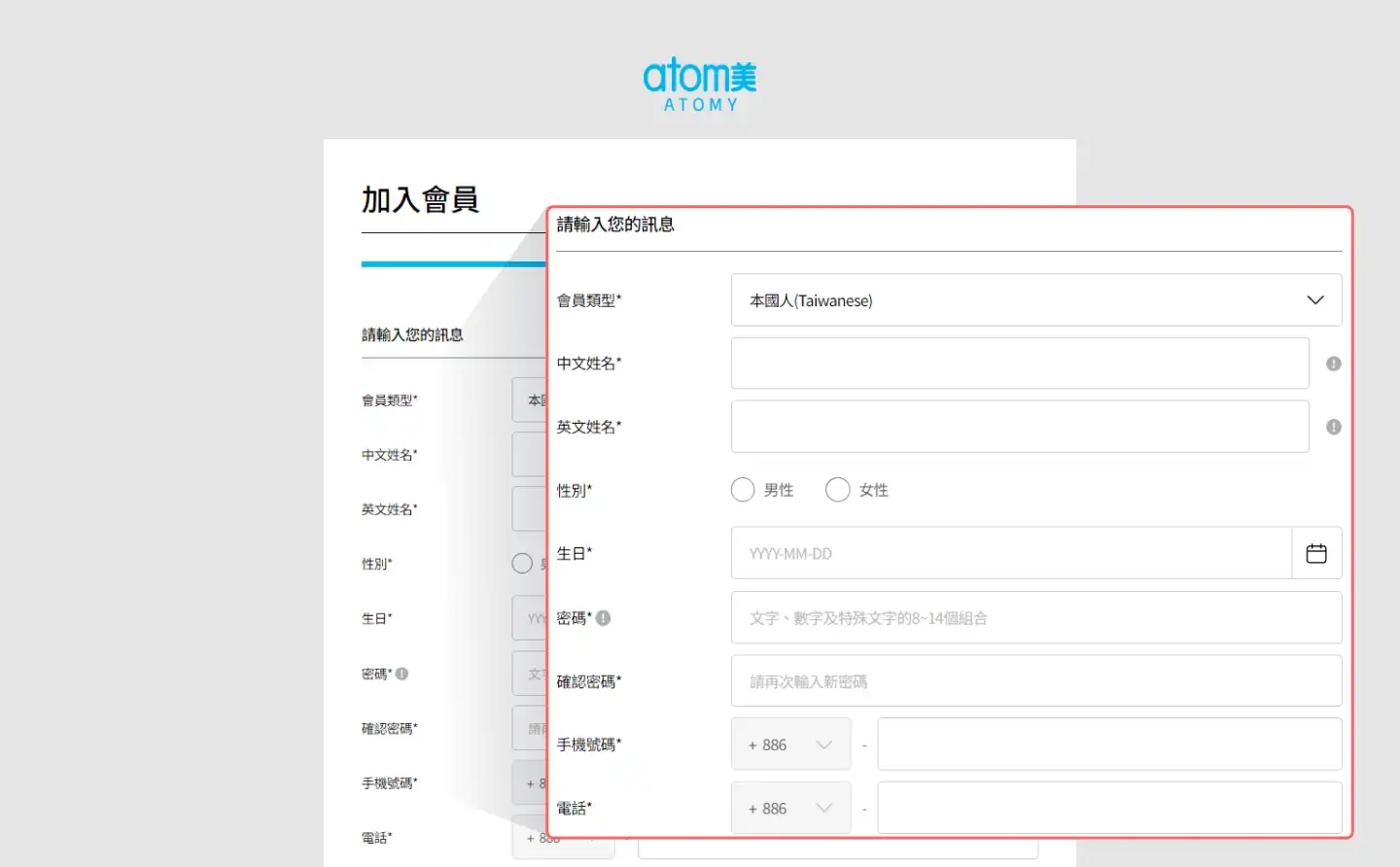Click 密碼 info icon in small background form

click(x=402, y=674)
